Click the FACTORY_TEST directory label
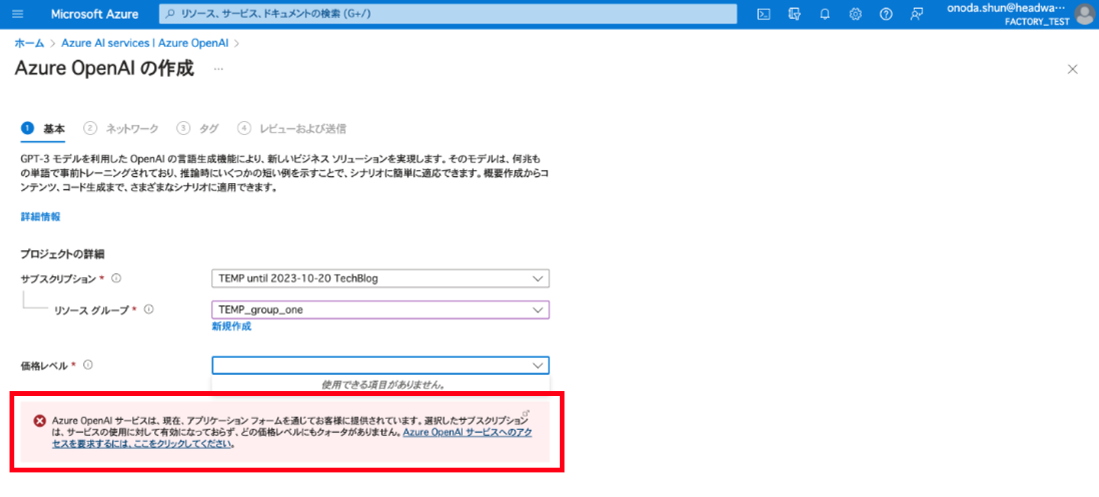 click(x=1037, y=21)
